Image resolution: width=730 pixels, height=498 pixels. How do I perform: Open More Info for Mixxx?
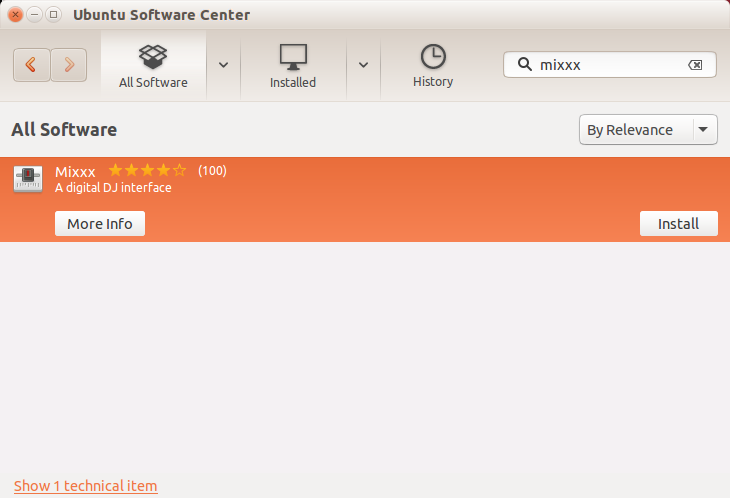point(100,224)
